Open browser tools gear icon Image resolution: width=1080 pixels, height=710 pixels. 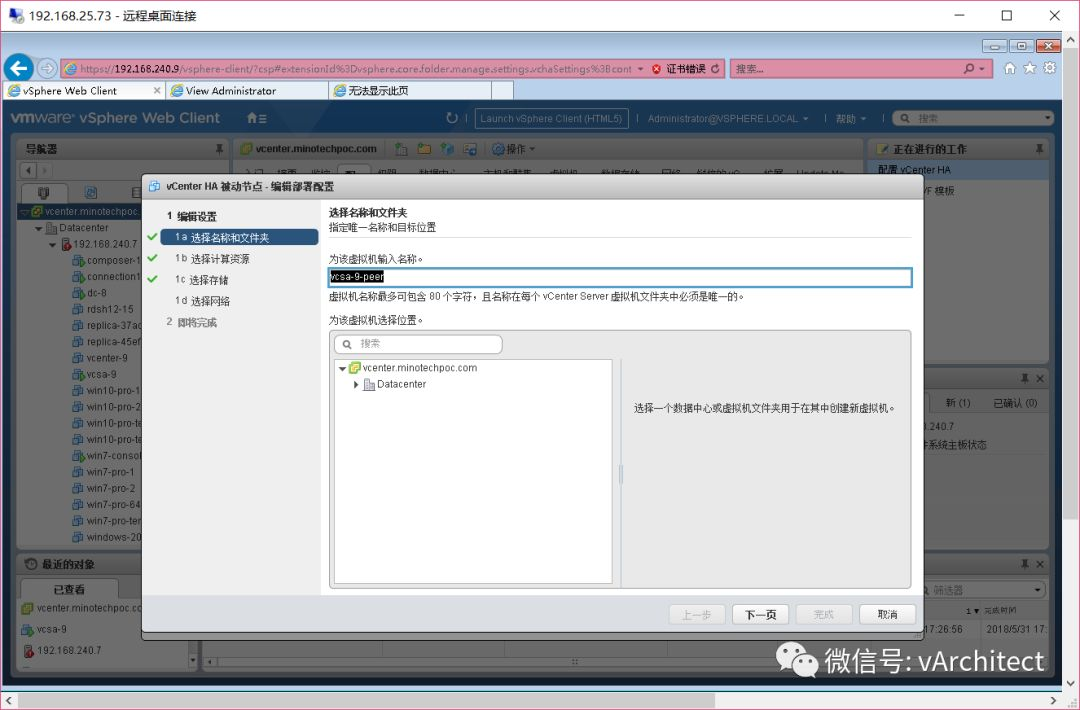tap(1049, 68)
